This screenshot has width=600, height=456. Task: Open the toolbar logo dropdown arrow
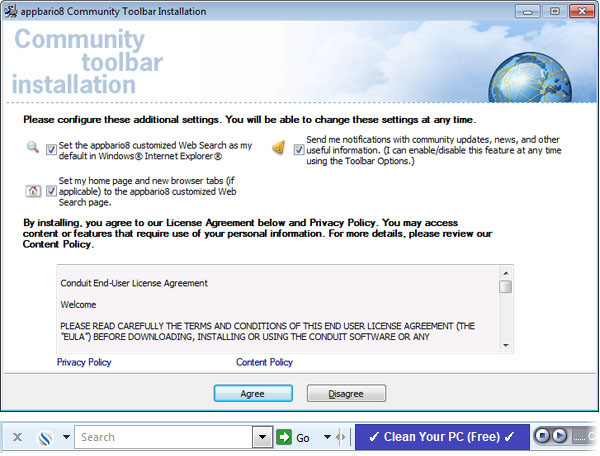(x=66, y=436)
